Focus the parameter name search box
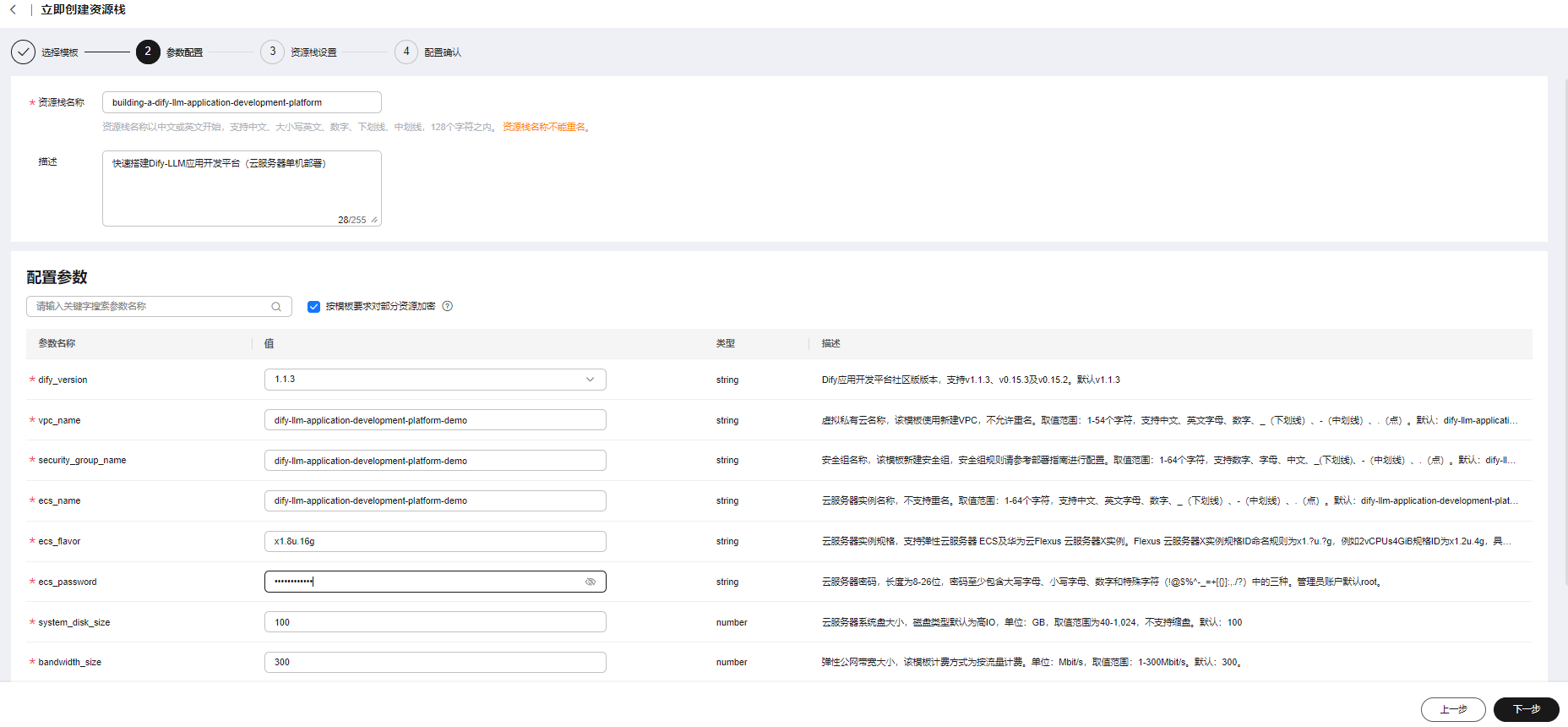Viewport: 1568px width, 727px height. click(159, 306)
